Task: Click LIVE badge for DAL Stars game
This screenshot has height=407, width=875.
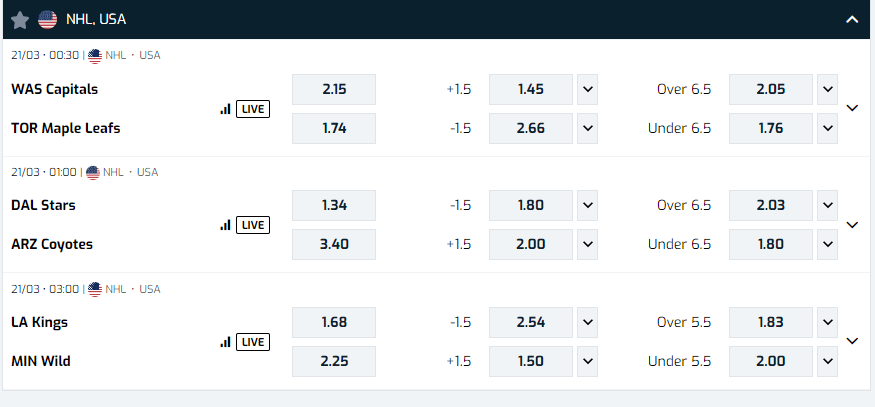Action: click(x=253, y=225)
